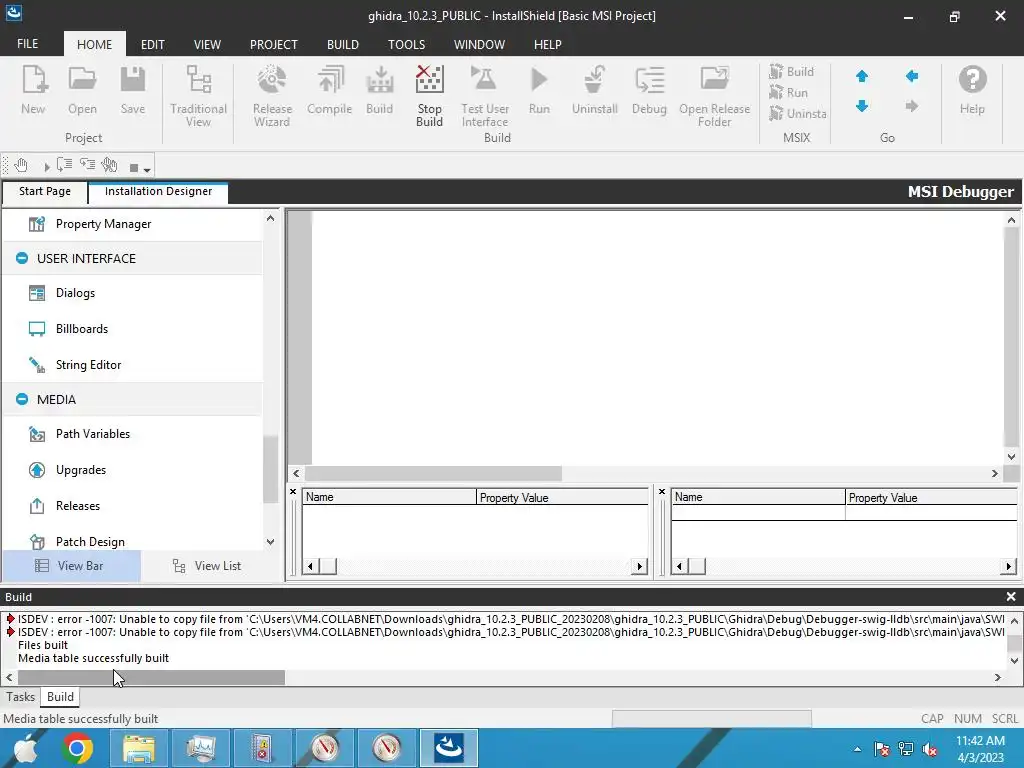
Task: Open the BUILD ribbon tab
Action: (x=343, y=44)
